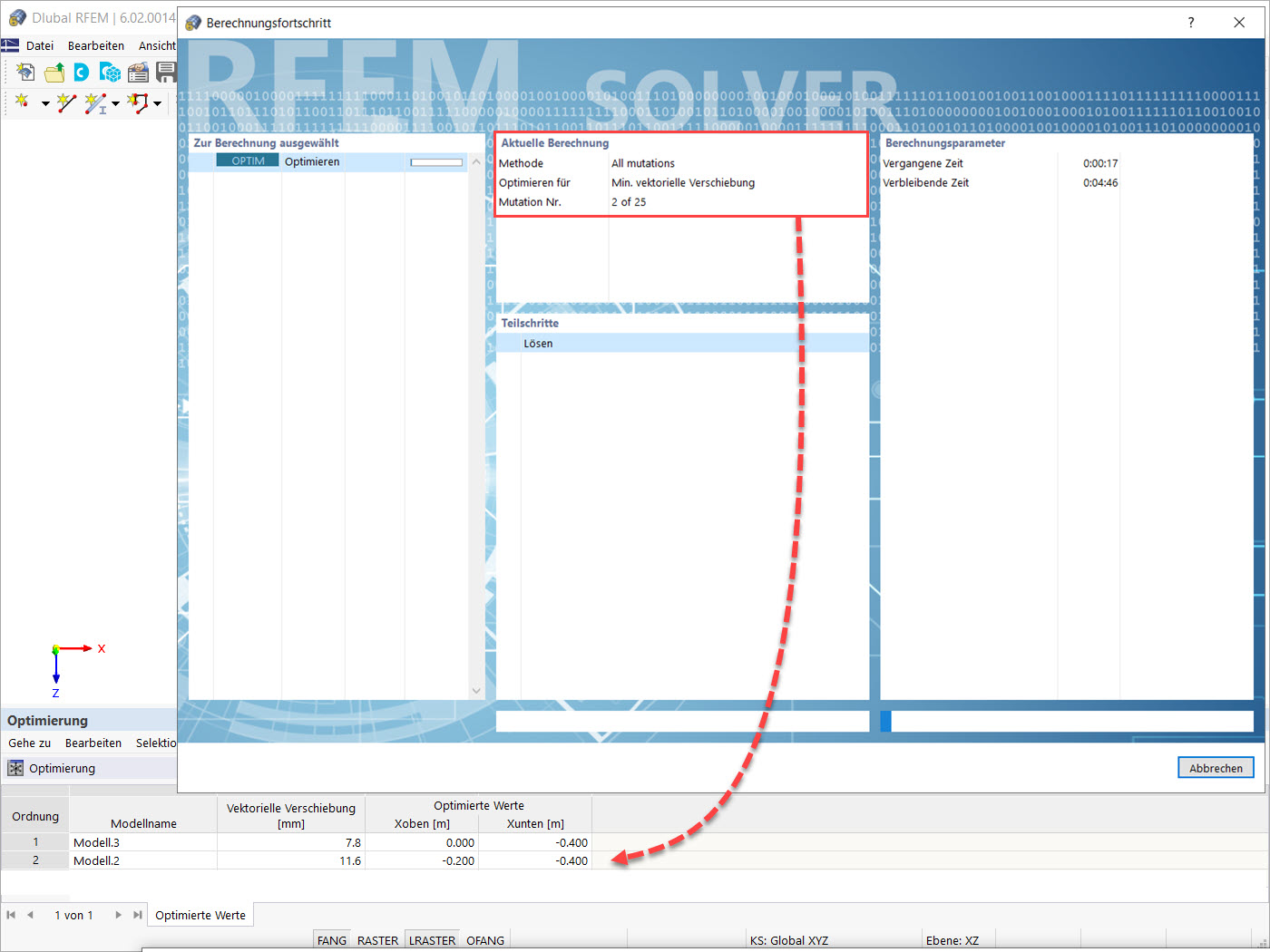The width and height of the screenshot is (1270, 952).
Task: Open the block manager cubes icon
Action: pos(110,73)
